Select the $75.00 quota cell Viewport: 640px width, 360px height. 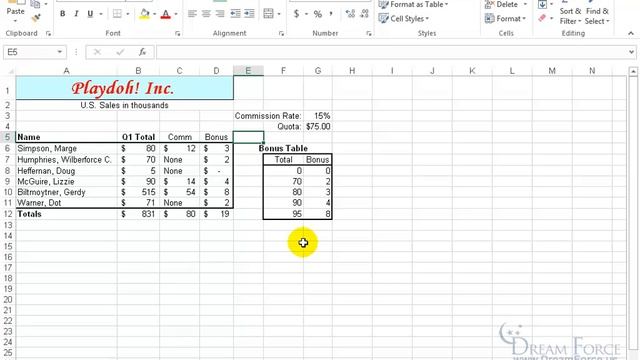pyautogui.click(x=318, y=127)
